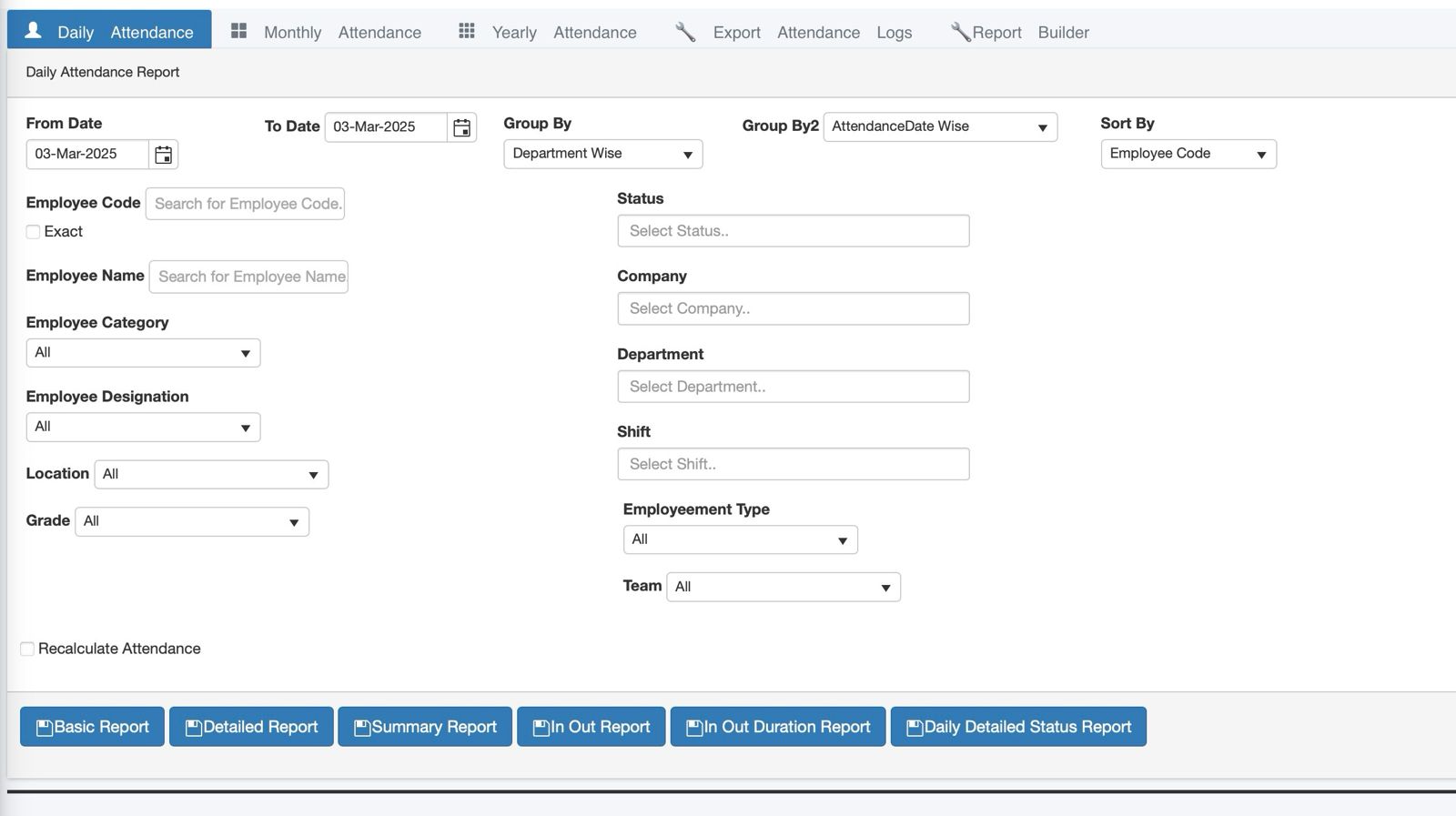
Task: Tick the Exact checkbox under Employee Code
Action: tap(33, 232)
